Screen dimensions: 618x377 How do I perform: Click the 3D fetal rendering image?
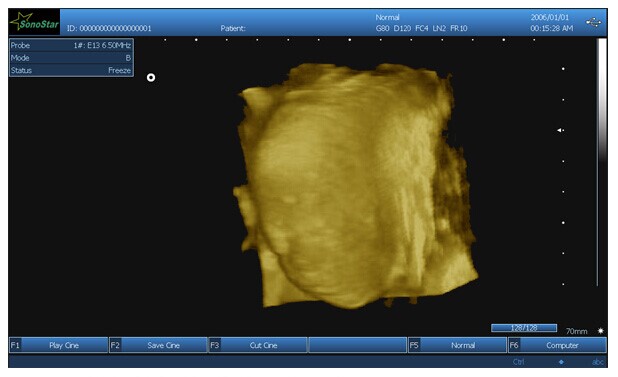tap(355, 185)
